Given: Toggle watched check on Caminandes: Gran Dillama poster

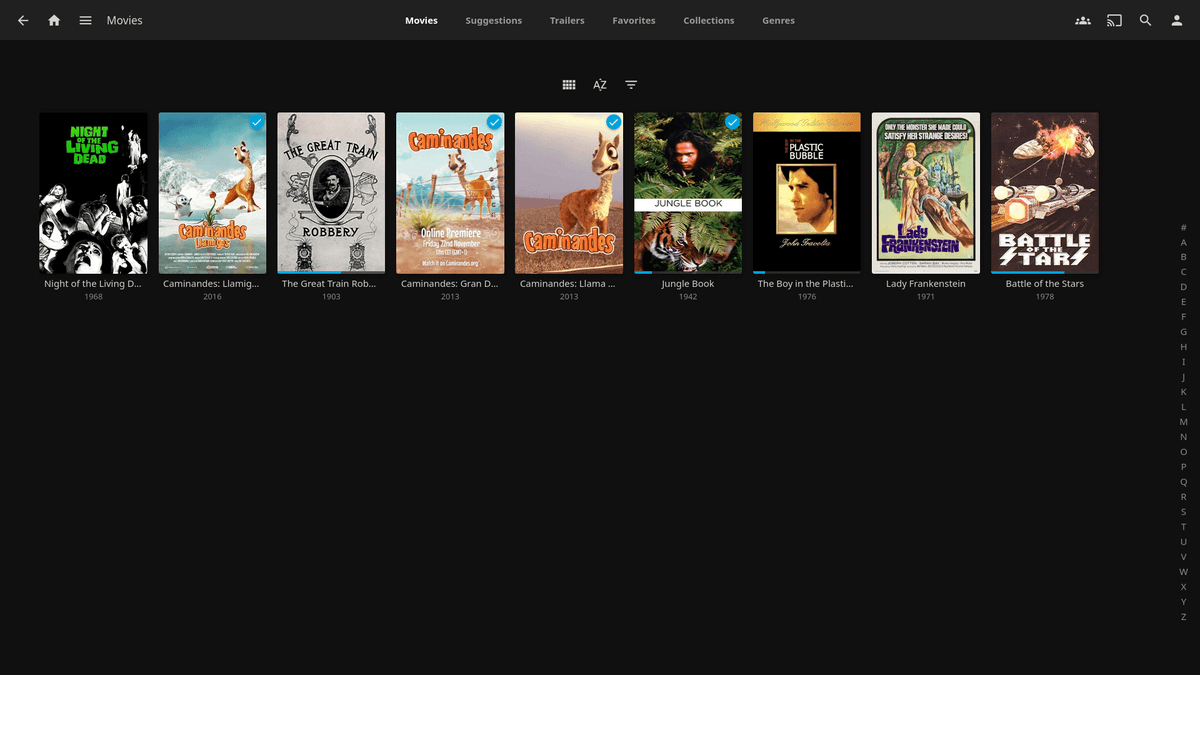Looking at the screenshot, I should [x=494, y=122].
